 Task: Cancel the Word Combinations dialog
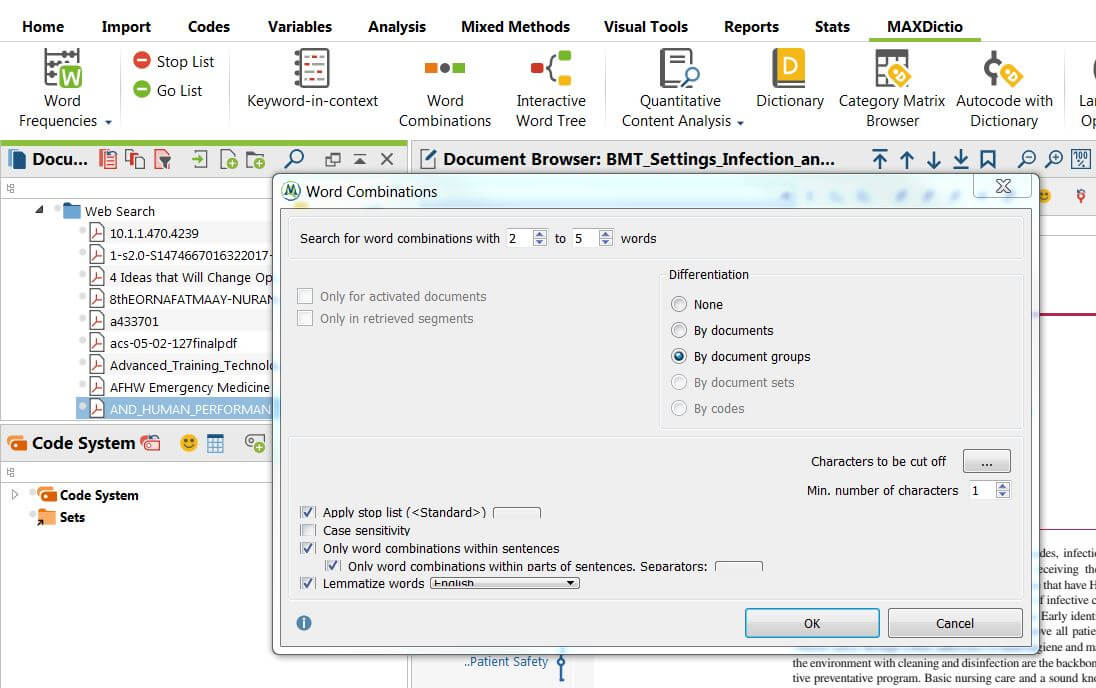pos(955,623)
